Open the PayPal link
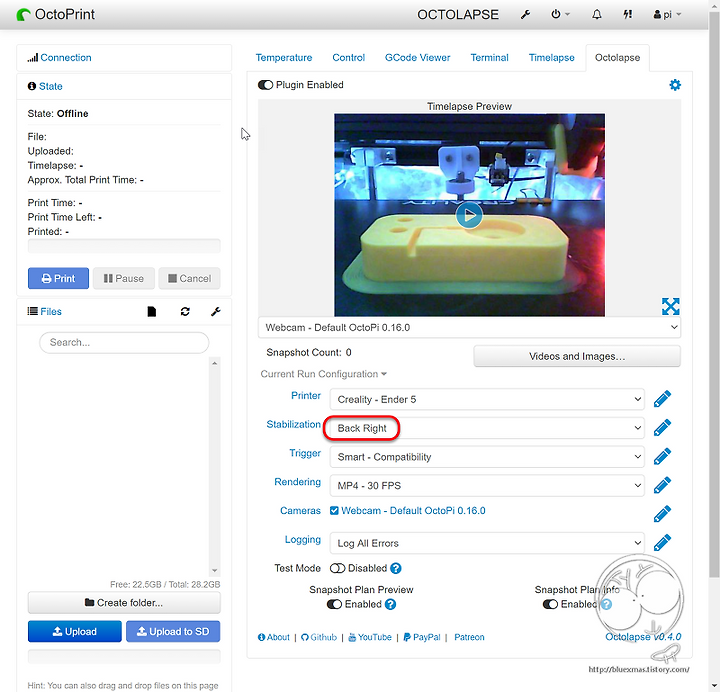 click(x=422, y=637)
